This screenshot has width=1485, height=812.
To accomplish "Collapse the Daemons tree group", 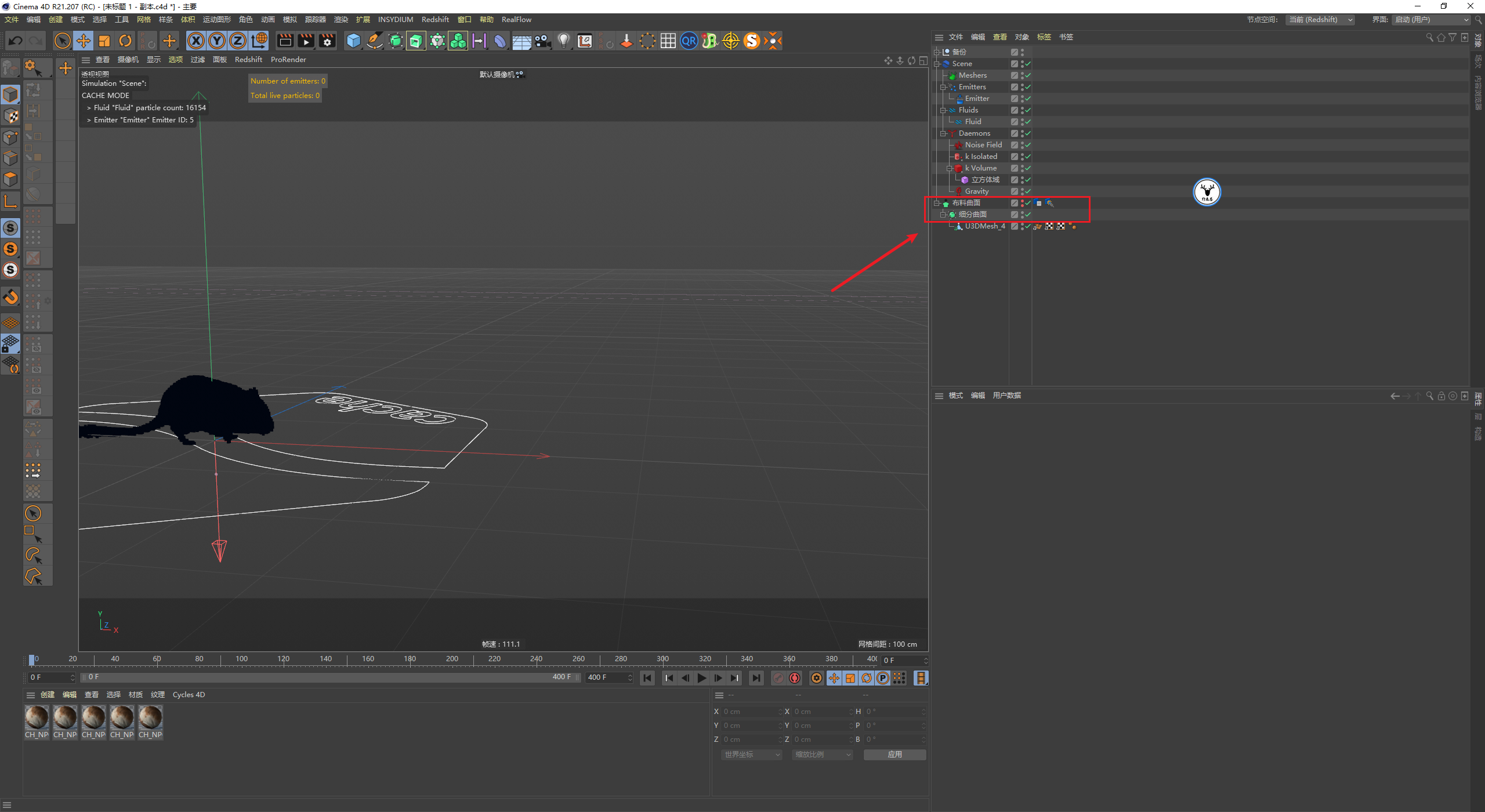I will point(943,133).
